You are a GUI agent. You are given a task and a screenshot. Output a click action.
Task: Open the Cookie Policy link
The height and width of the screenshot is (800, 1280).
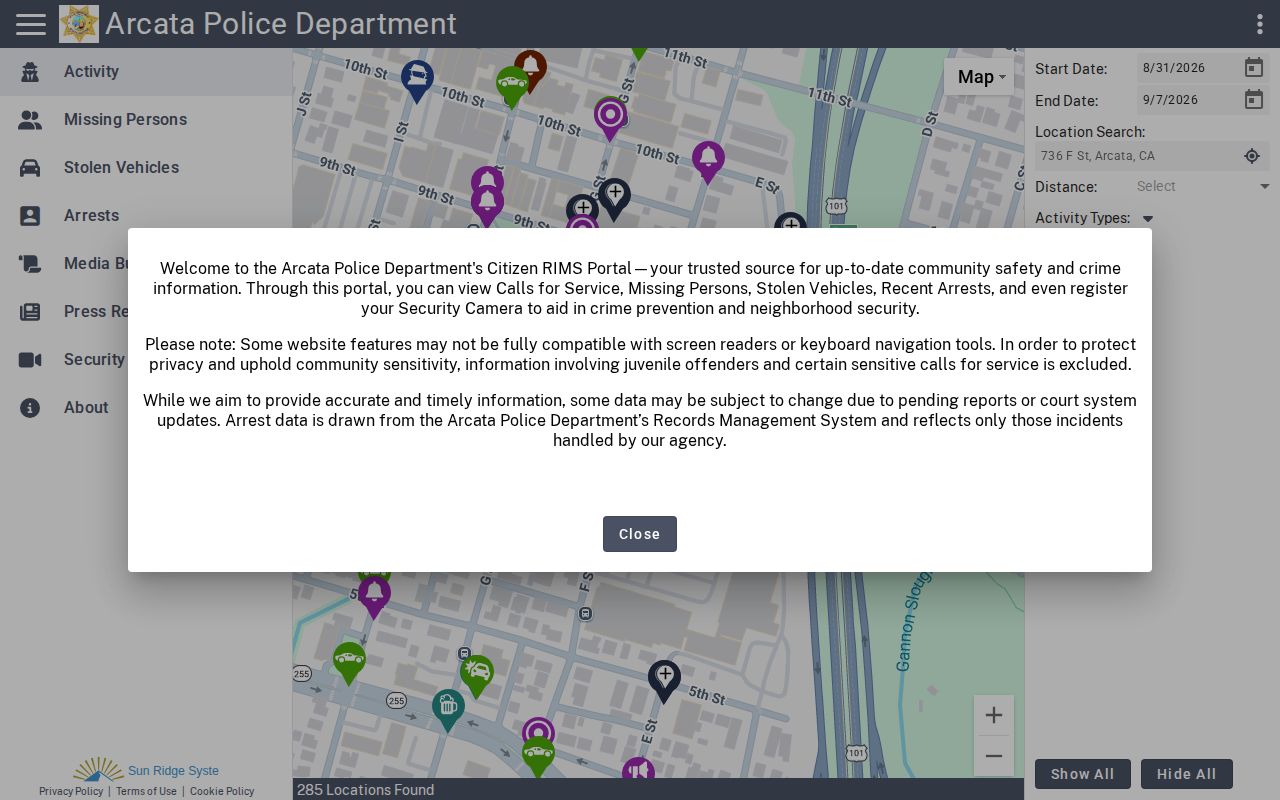click(222, 791)
